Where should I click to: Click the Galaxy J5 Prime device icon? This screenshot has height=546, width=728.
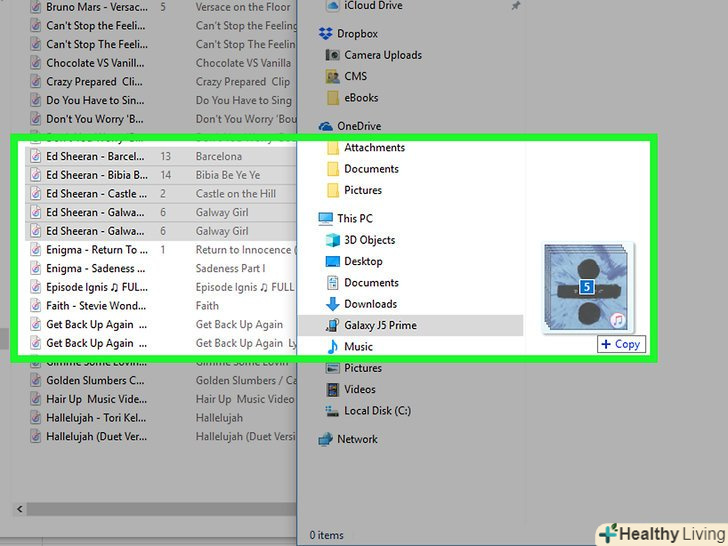point(332,325)
